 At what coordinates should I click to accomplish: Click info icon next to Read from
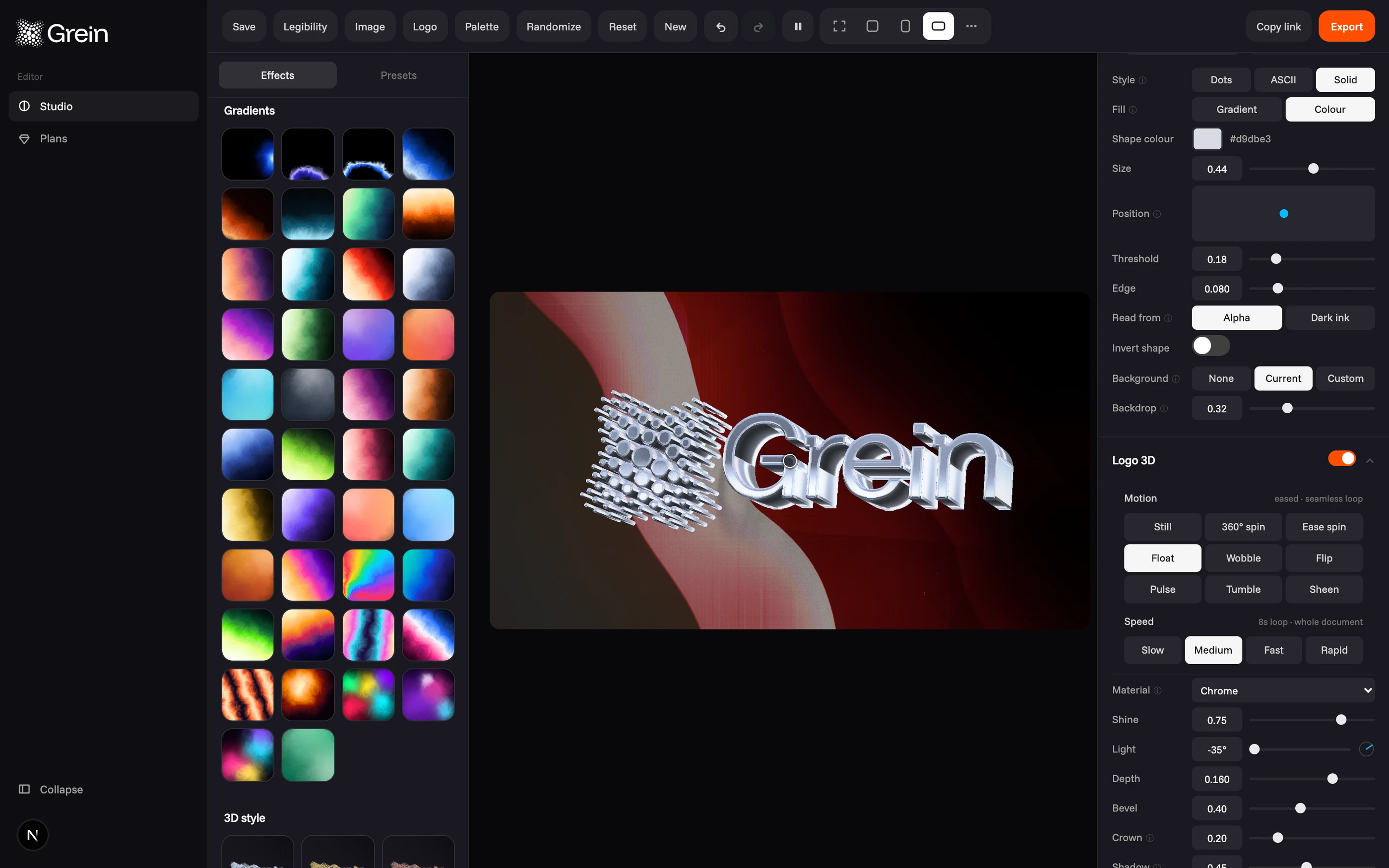(x=1168, y=318)
